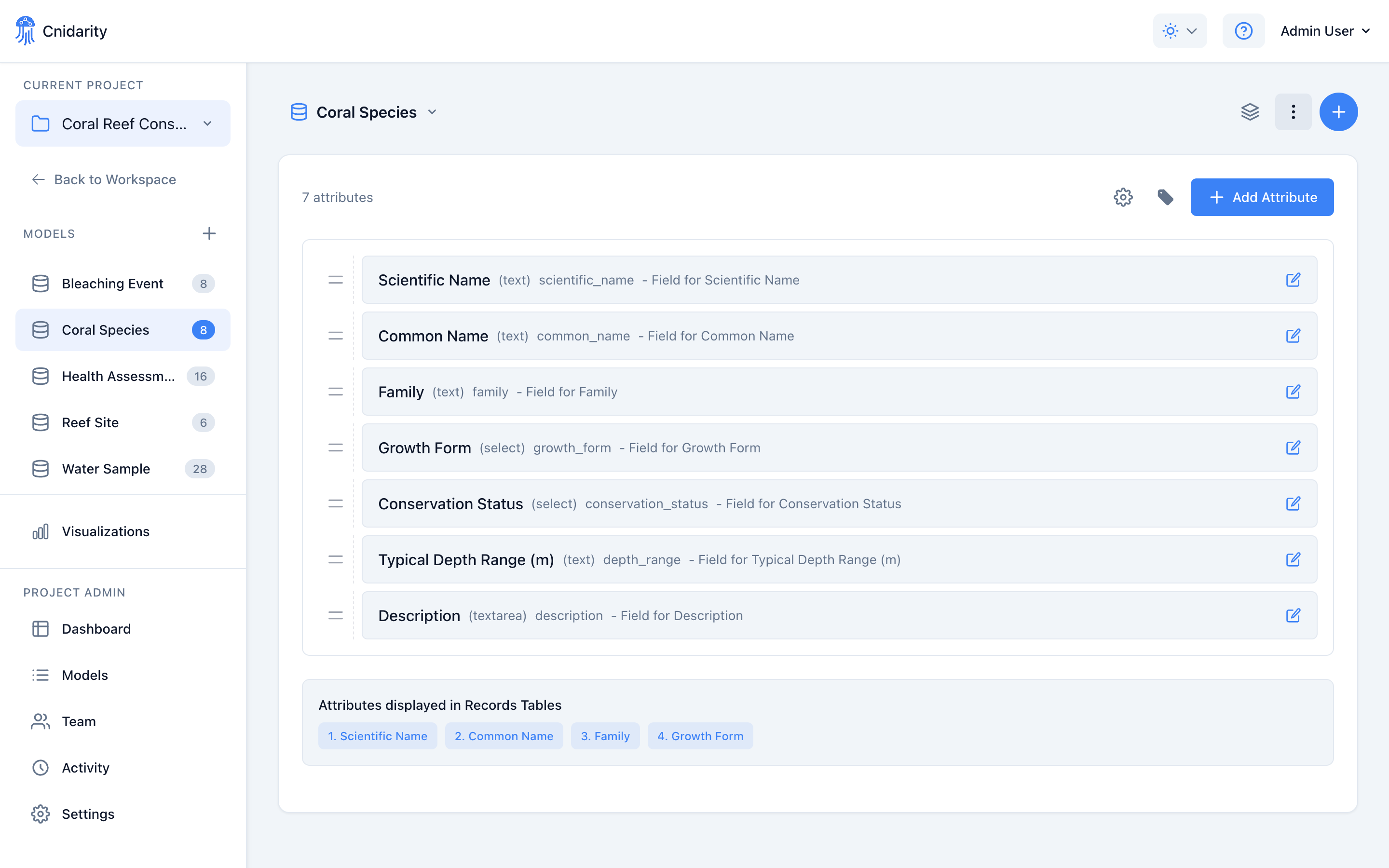Screen dimensions: 1389x868
Task: Click the plus icon beside MODELS heading
Action: point(209,233)
